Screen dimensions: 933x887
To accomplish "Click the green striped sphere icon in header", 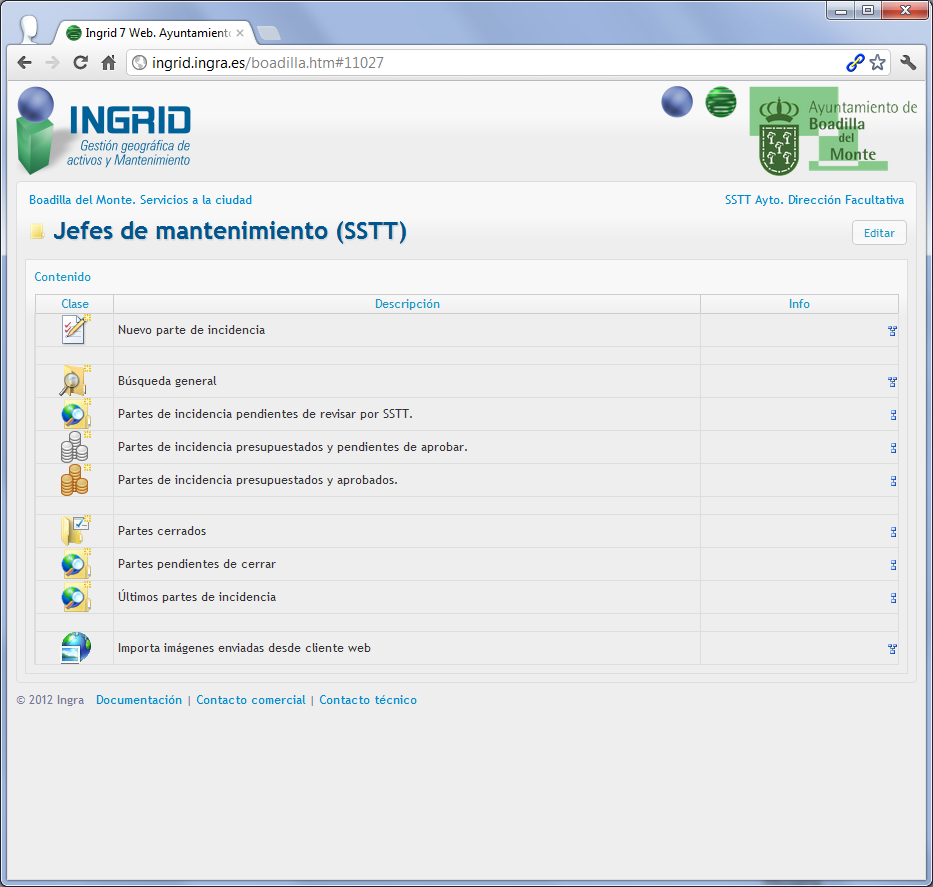I will (720, 102).
